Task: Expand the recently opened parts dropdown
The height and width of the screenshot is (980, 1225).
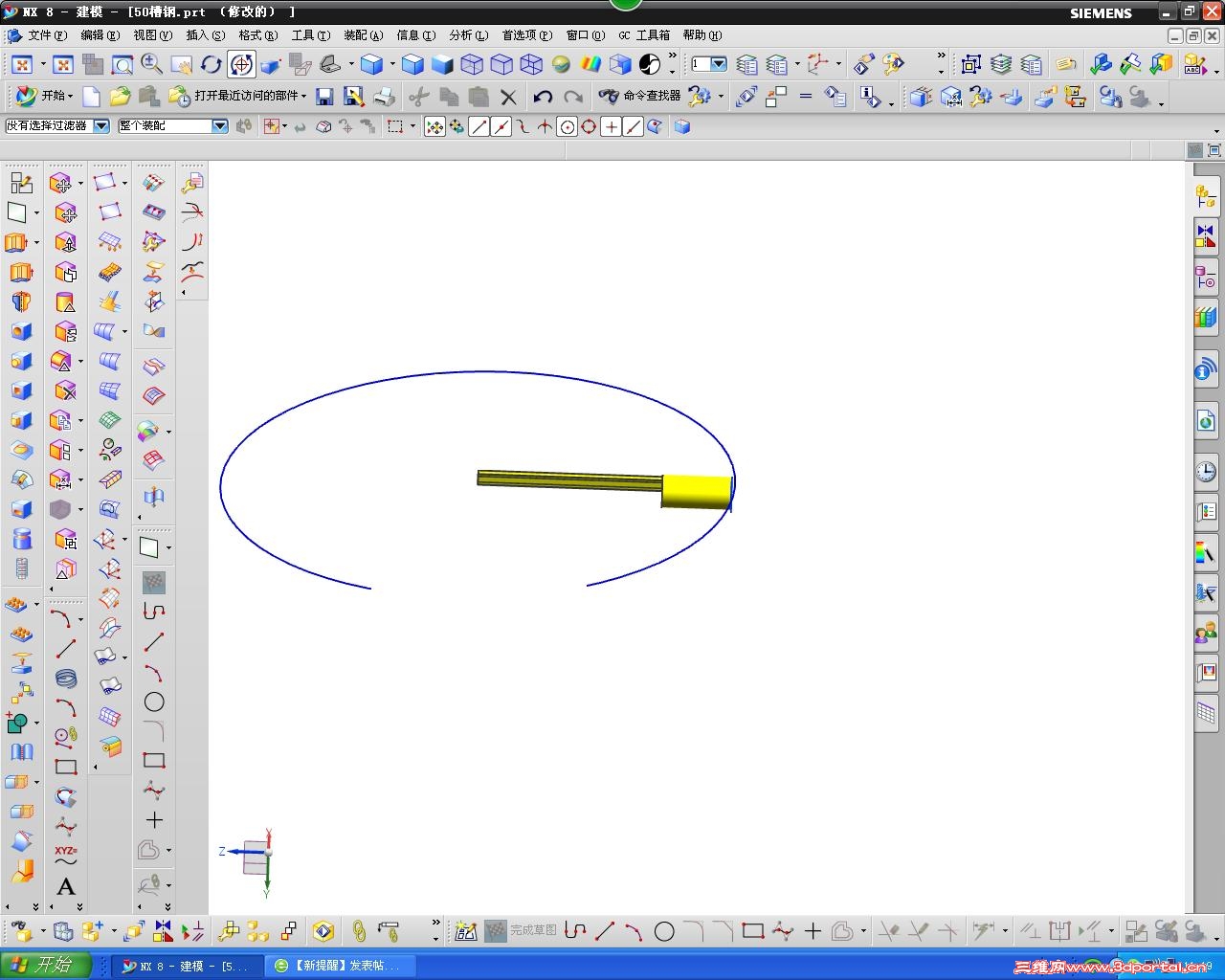Action: (303, 97)
